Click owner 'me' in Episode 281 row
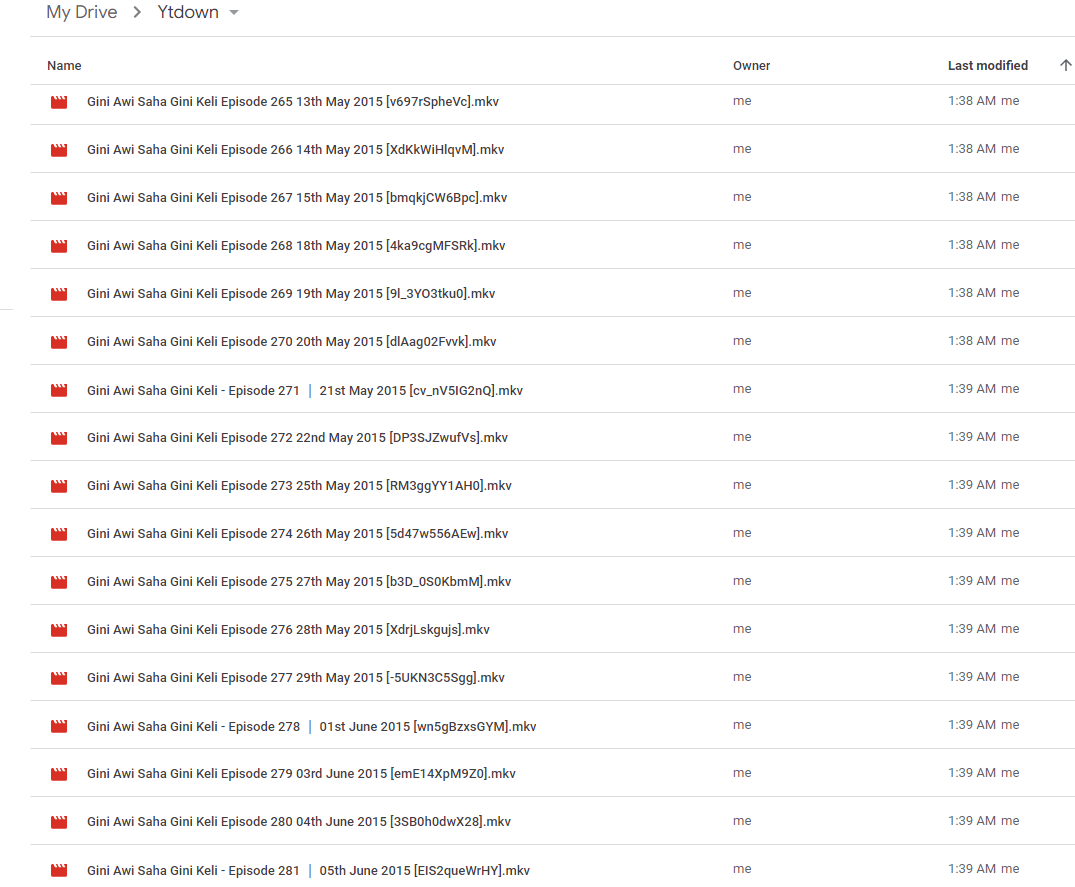Screen dimensions: 1075x887 (x=742, y=868)
